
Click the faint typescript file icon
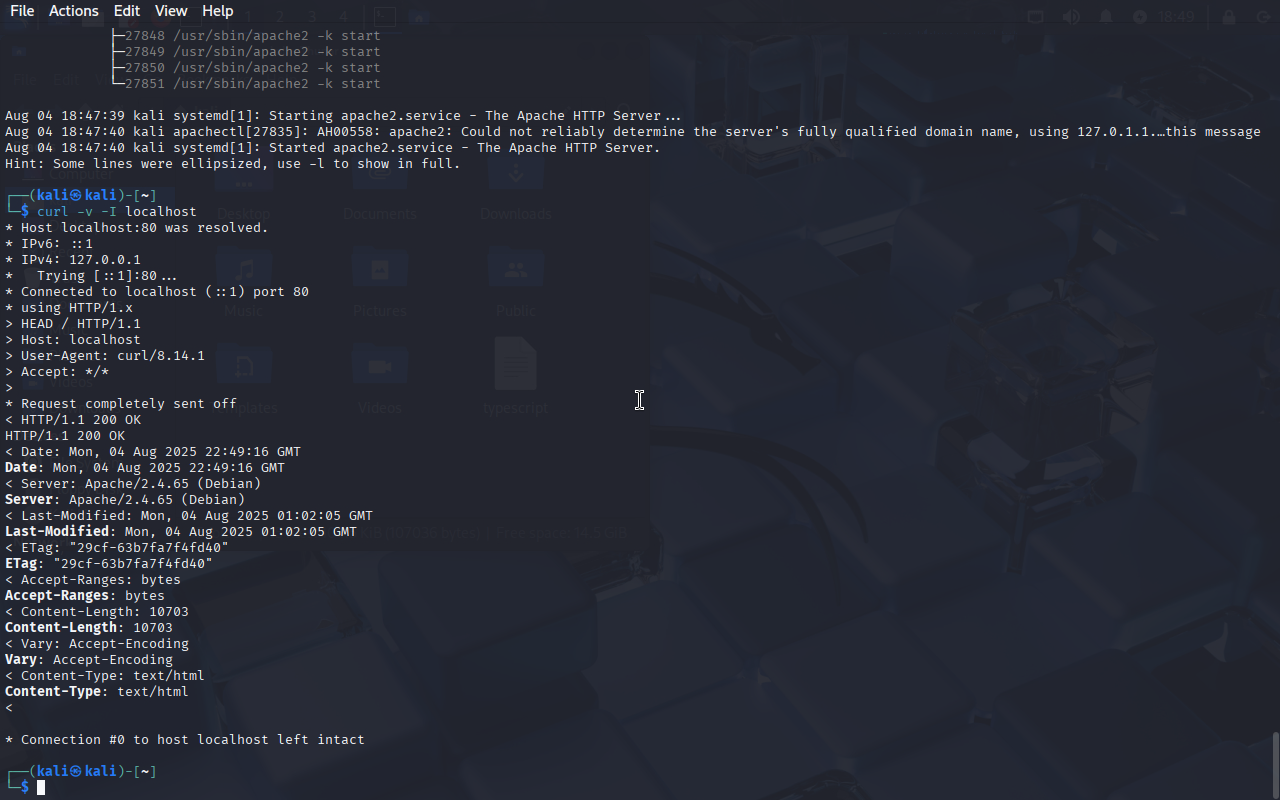tap(516, 364)
